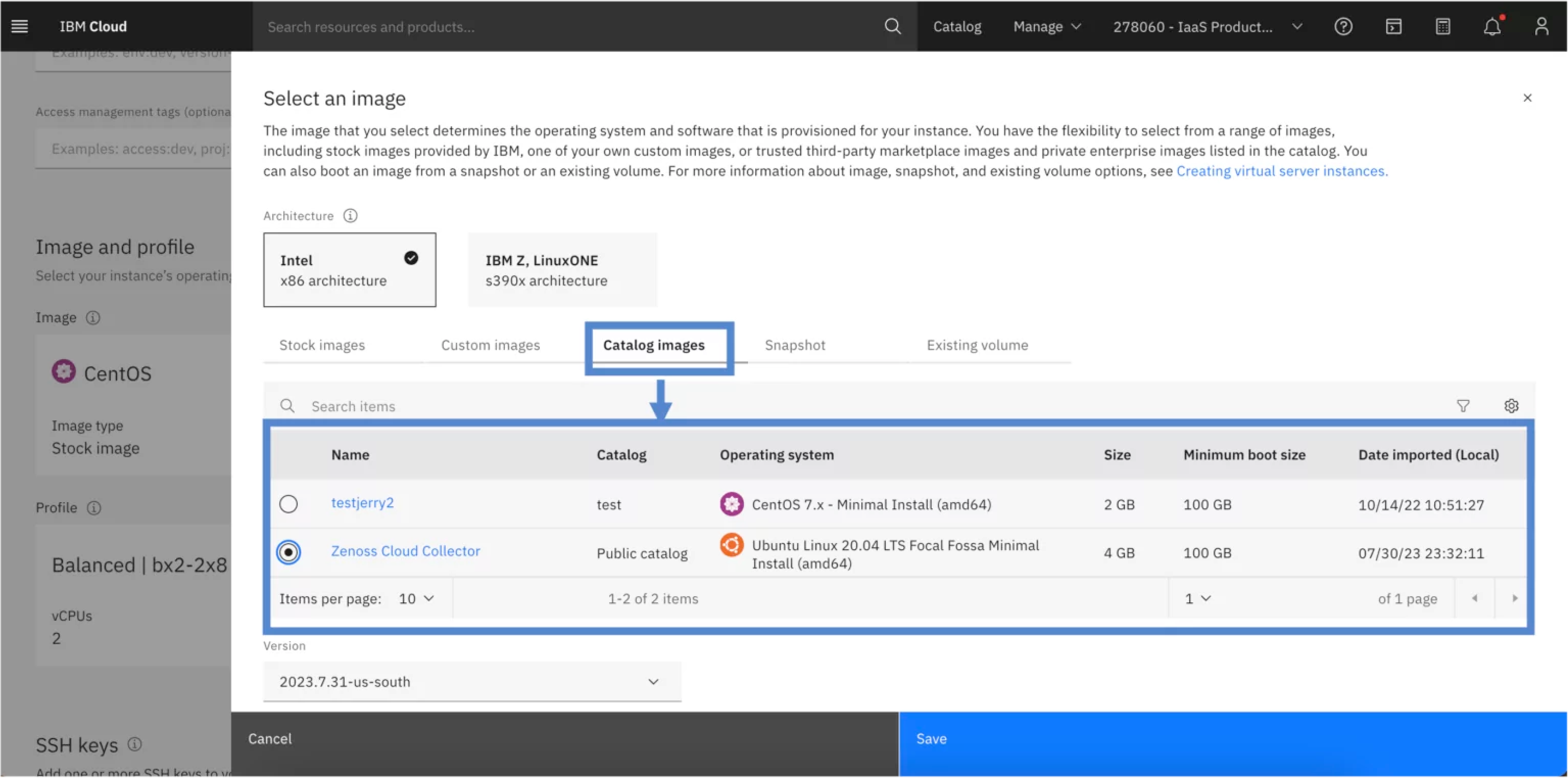Click the Catalog column header
The width and height of the screenshot is (1568, 778).
[x=621, y=454]
